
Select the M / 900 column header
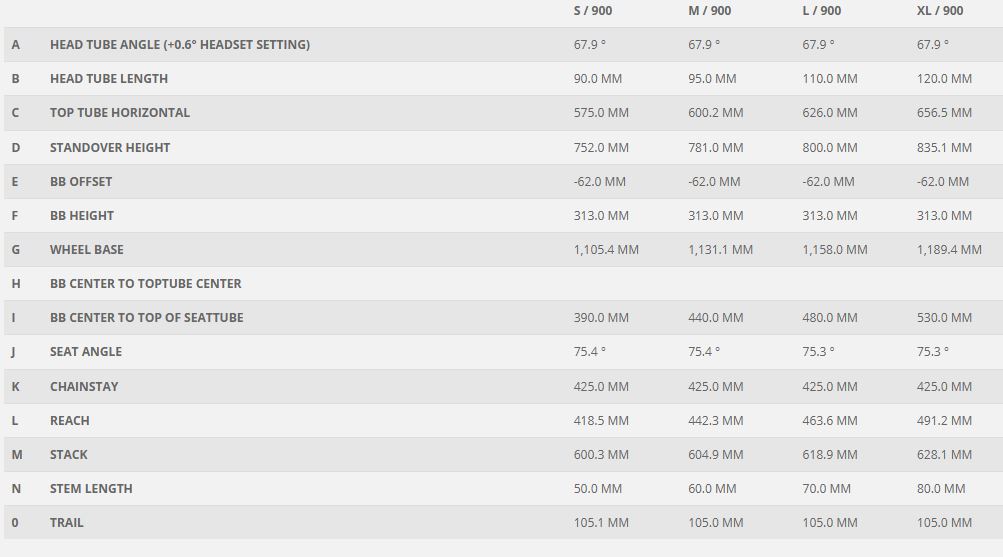[709, 11]
